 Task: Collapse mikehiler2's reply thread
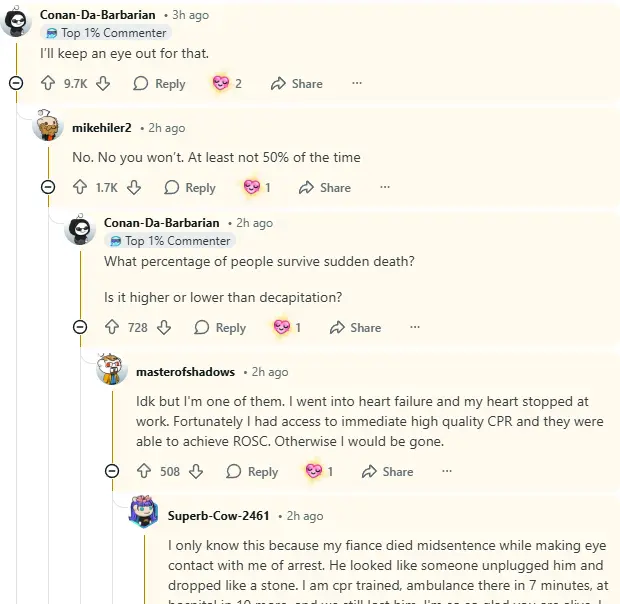pos(48,188)
